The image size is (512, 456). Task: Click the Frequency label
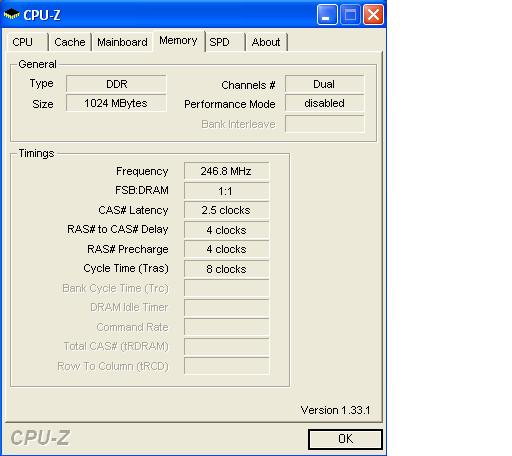(142, 171)
